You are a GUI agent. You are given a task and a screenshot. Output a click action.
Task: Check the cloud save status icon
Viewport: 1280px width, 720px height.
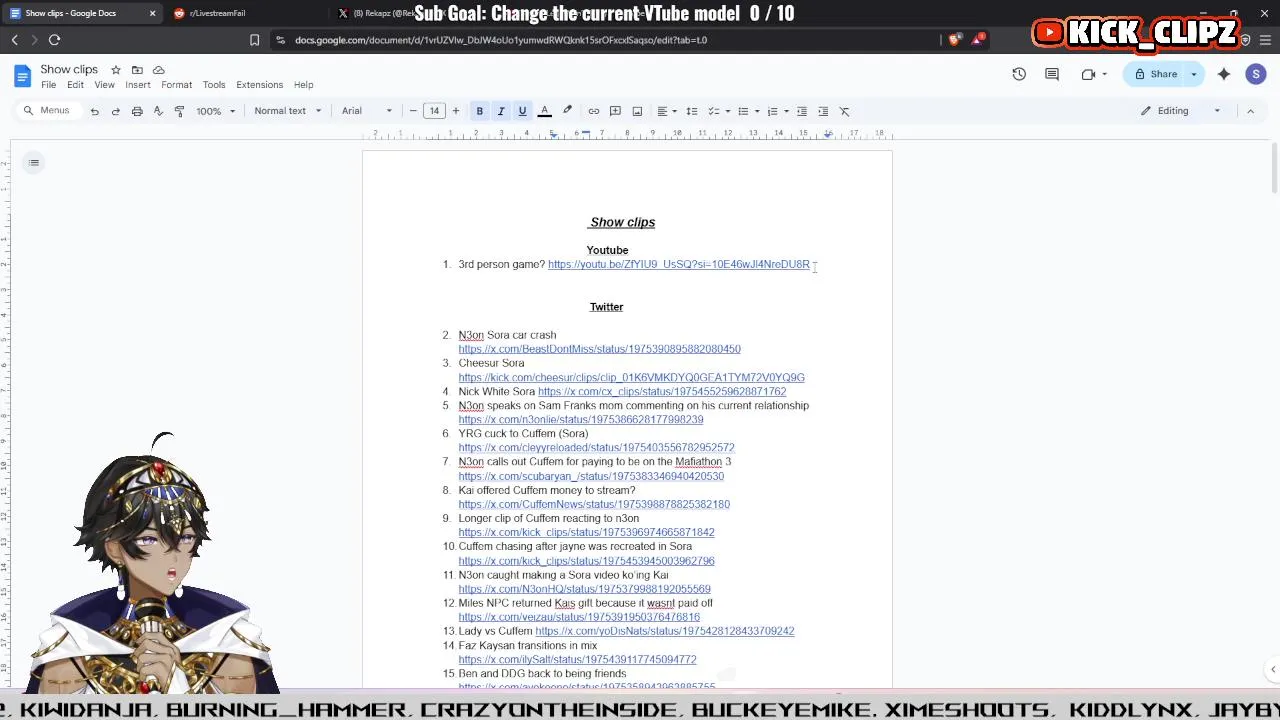point(158,70)
